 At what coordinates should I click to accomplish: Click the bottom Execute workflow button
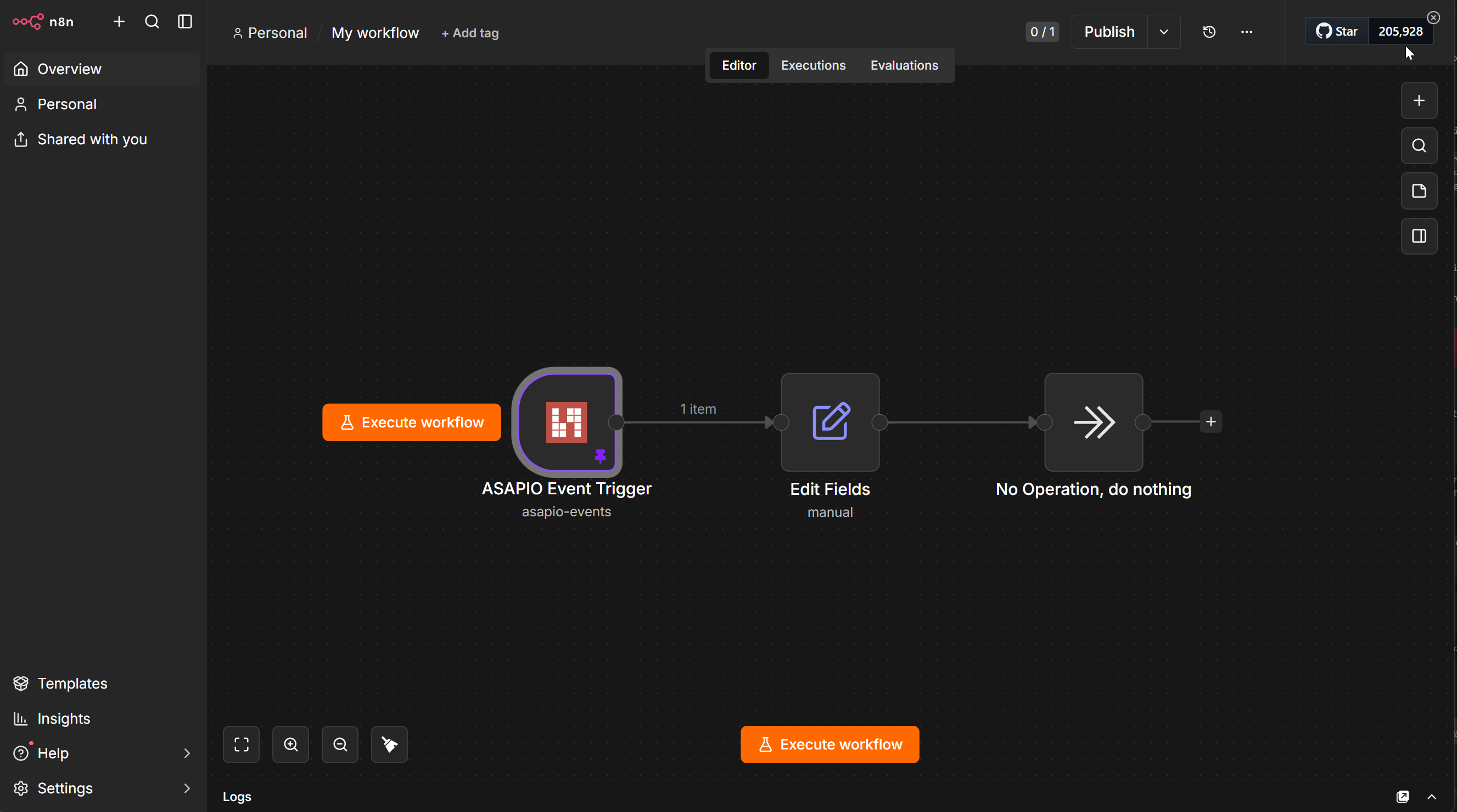pos(830,744)
